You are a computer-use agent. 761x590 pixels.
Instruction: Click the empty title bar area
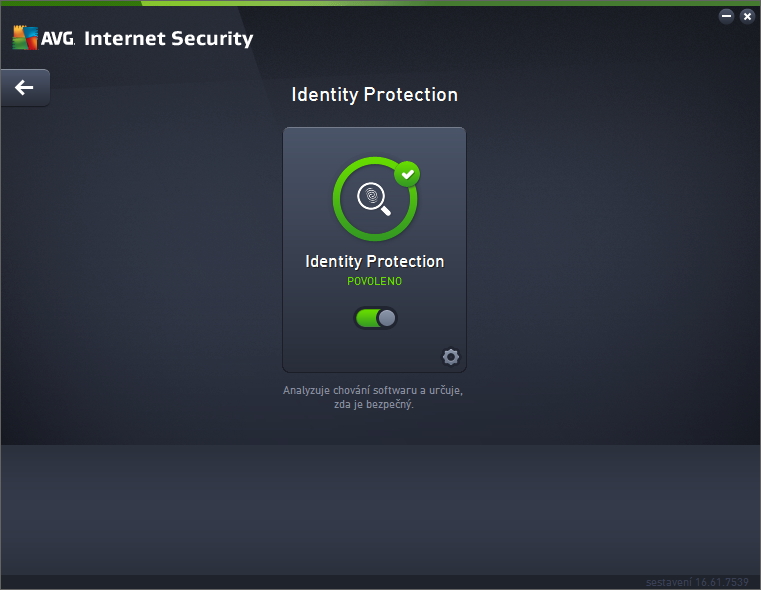point(500,38)
